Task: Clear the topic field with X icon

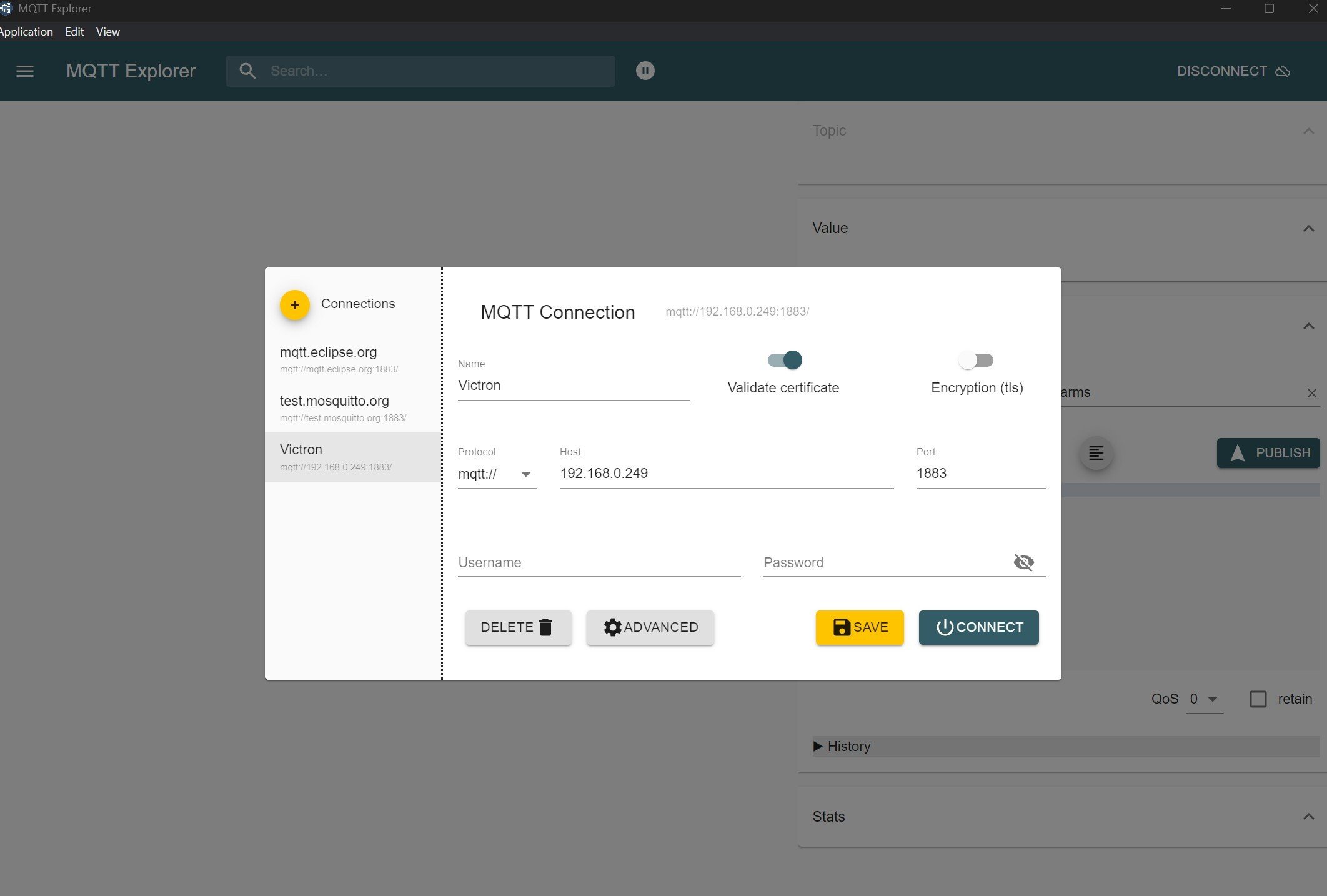Action: coord(1312,393)
